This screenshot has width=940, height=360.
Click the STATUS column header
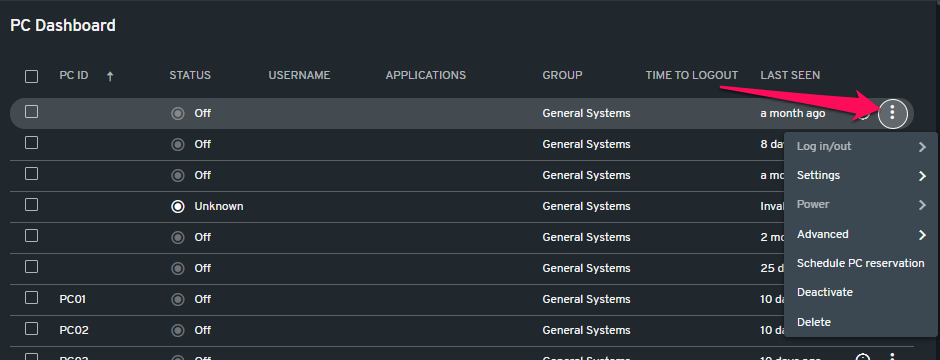tap(190, 75)
